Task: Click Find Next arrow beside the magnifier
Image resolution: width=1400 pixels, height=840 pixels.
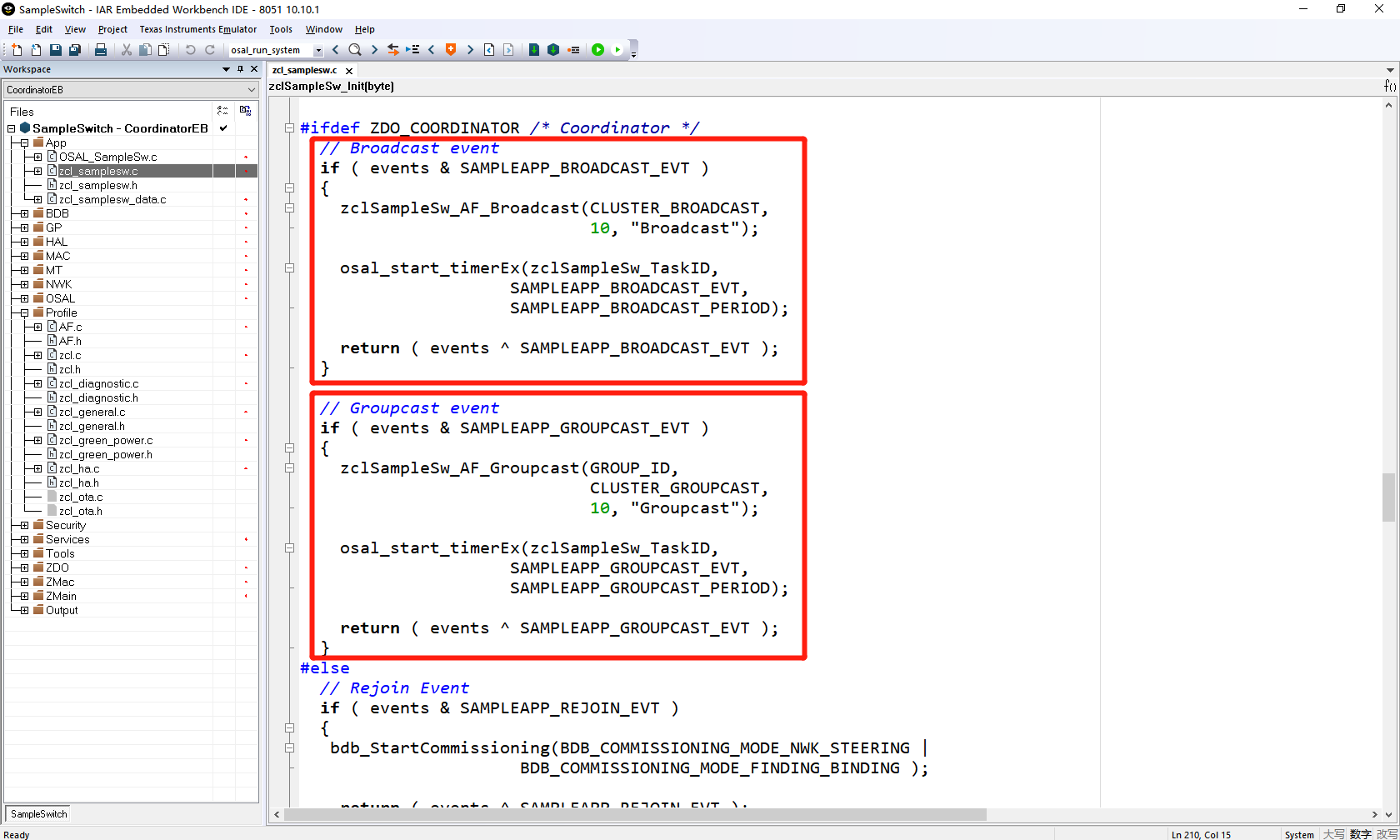Action: click(374, 50)
